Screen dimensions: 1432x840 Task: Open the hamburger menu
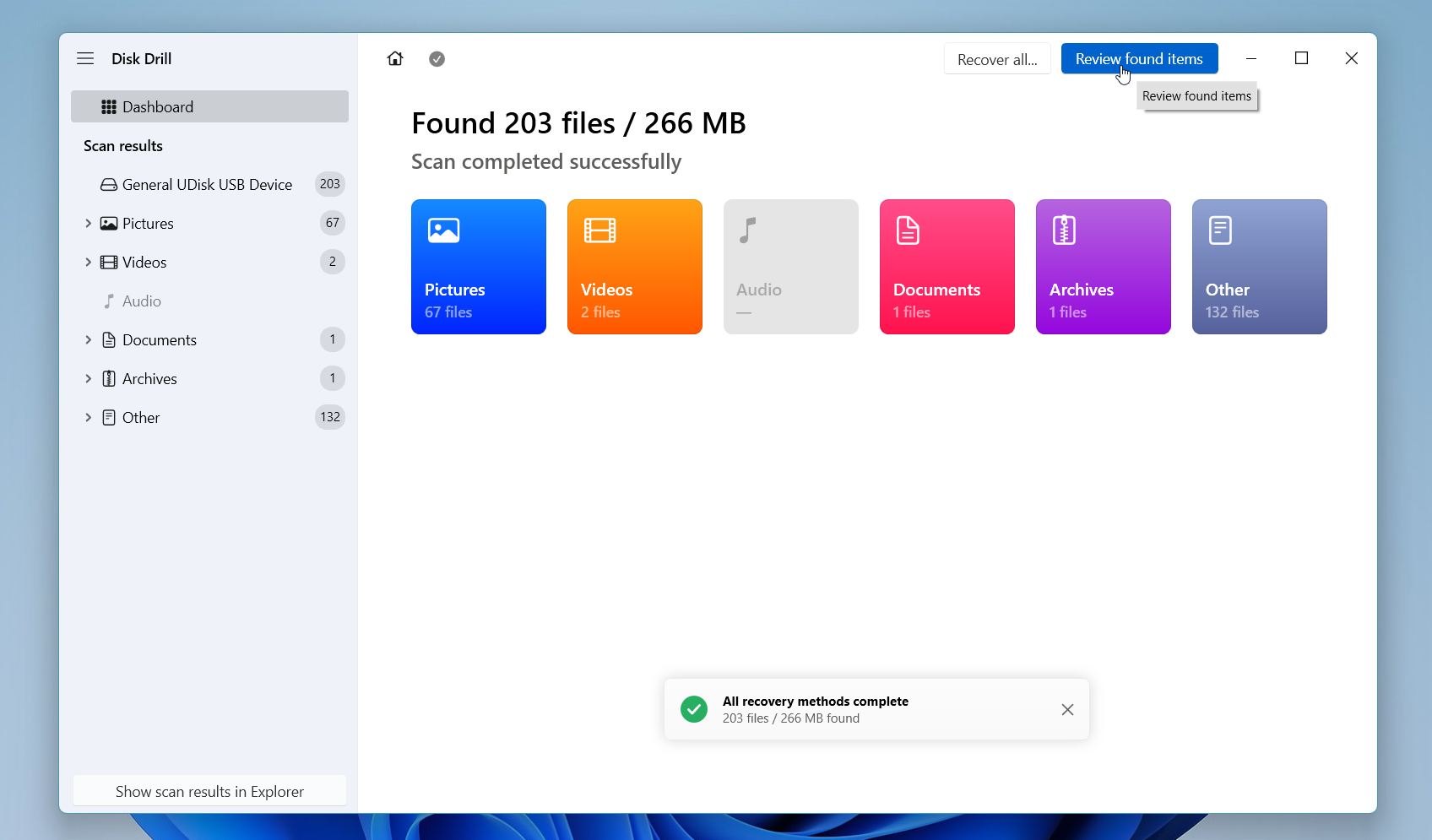pyautogui.click(x=85, y=58)
